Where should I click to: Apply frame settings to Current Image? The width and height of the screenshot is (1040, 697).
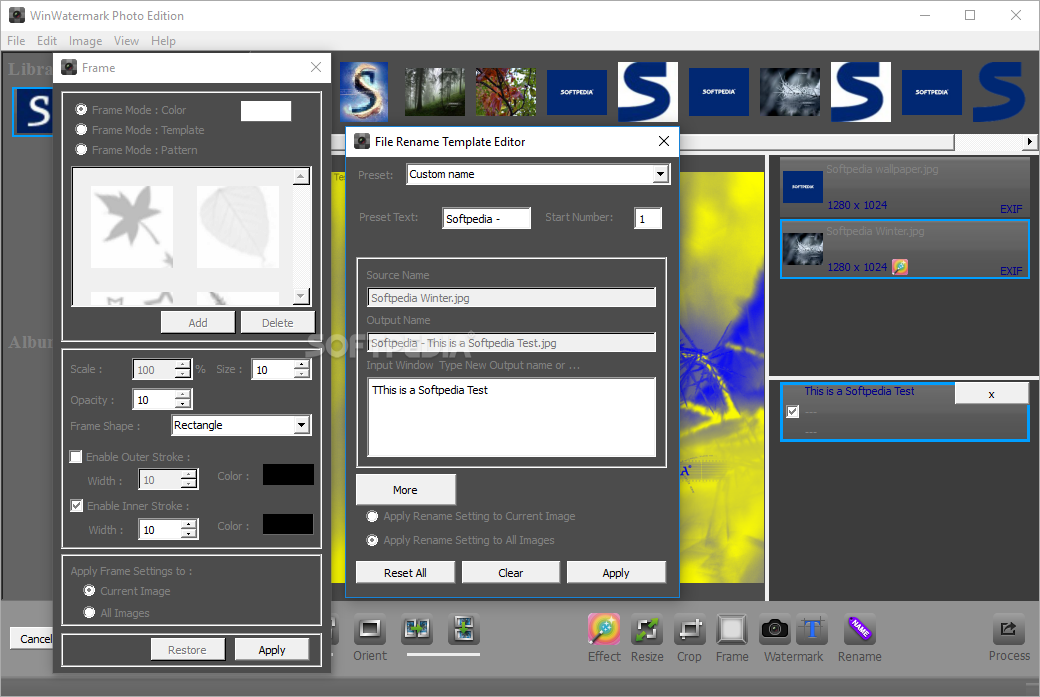(90, 590)
